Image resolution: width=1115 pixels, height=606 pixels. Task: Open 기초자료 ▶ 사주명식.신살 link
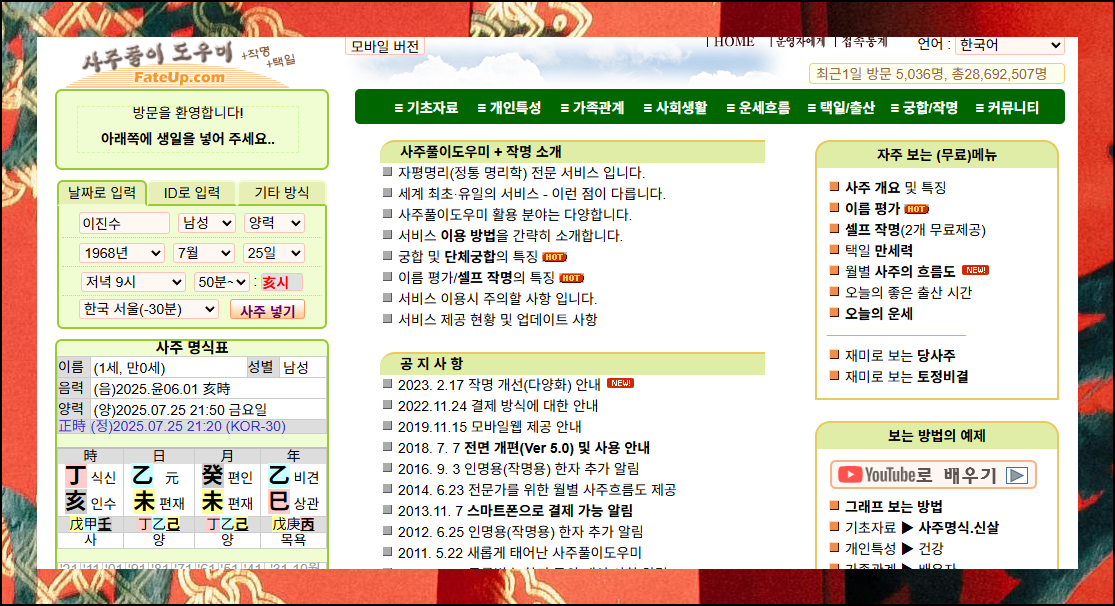click(922, 528)
